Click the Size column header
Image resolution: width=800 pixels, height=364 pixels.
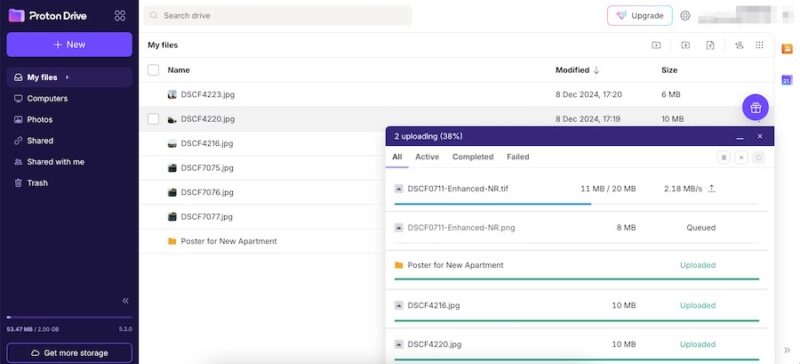669,70
